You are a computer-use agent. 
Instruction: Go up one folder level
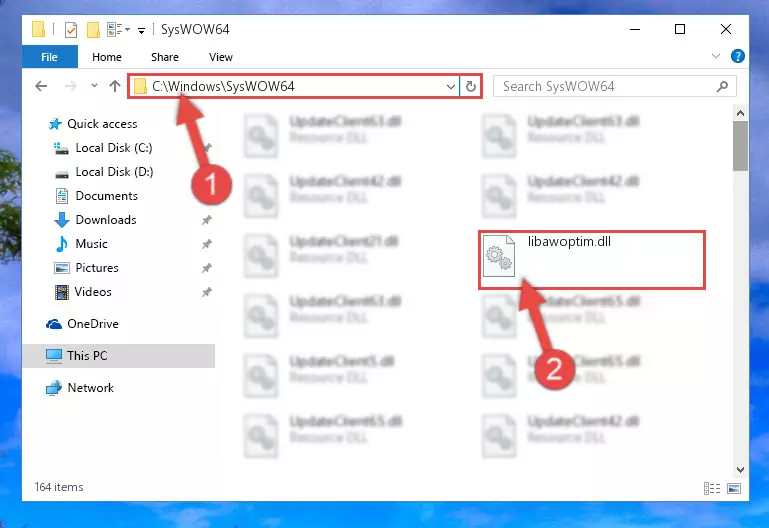(x=115, y=86)
